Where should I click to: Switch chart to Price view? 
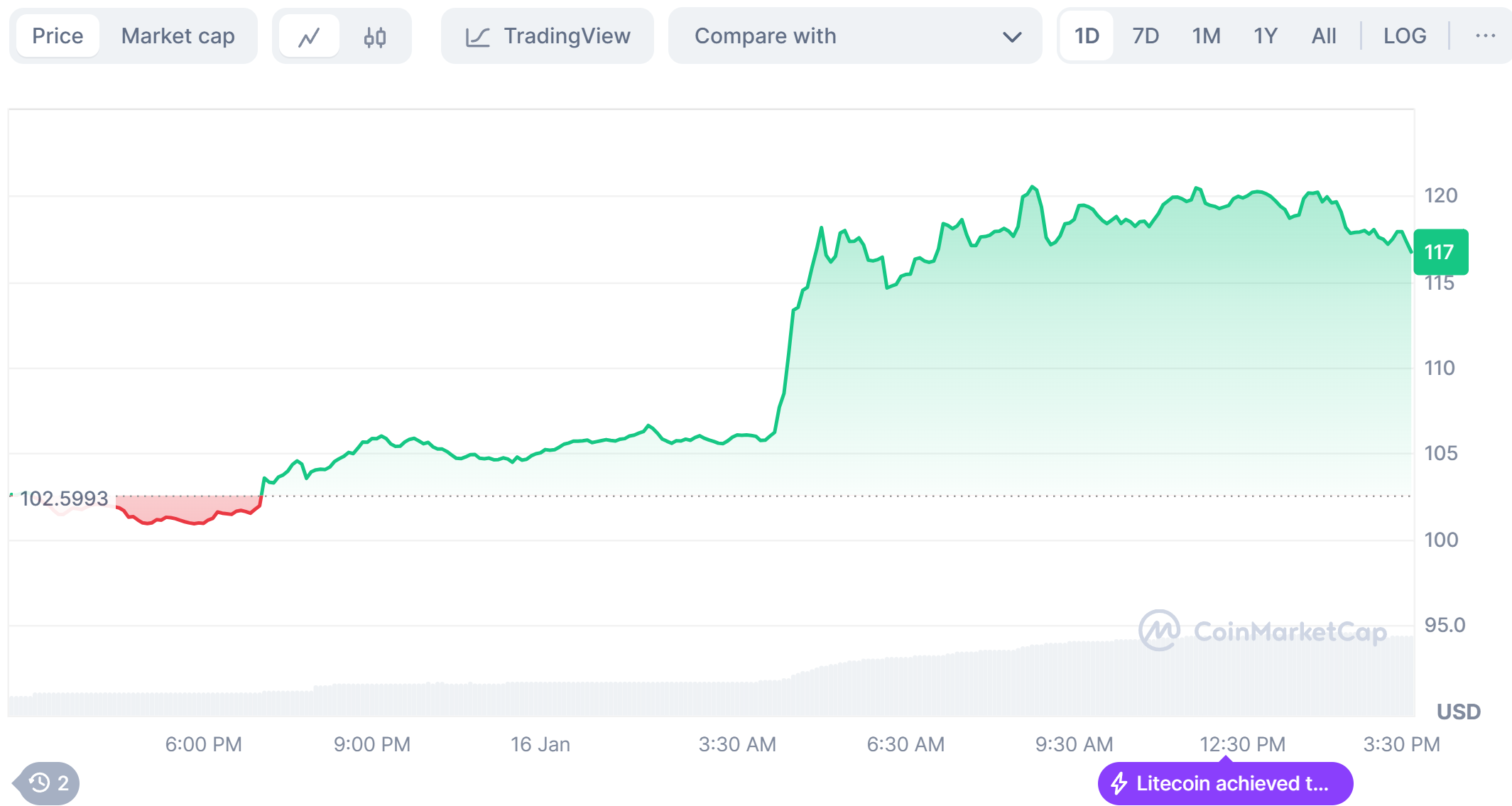[58, 36]
